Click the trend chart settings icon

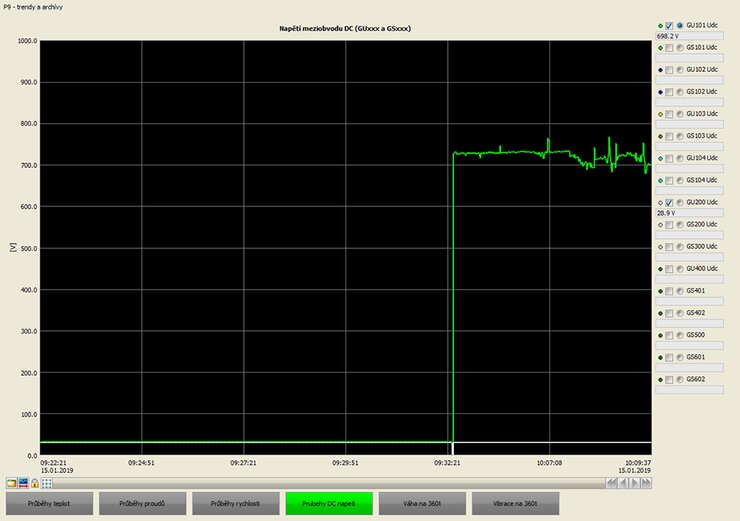23,483
